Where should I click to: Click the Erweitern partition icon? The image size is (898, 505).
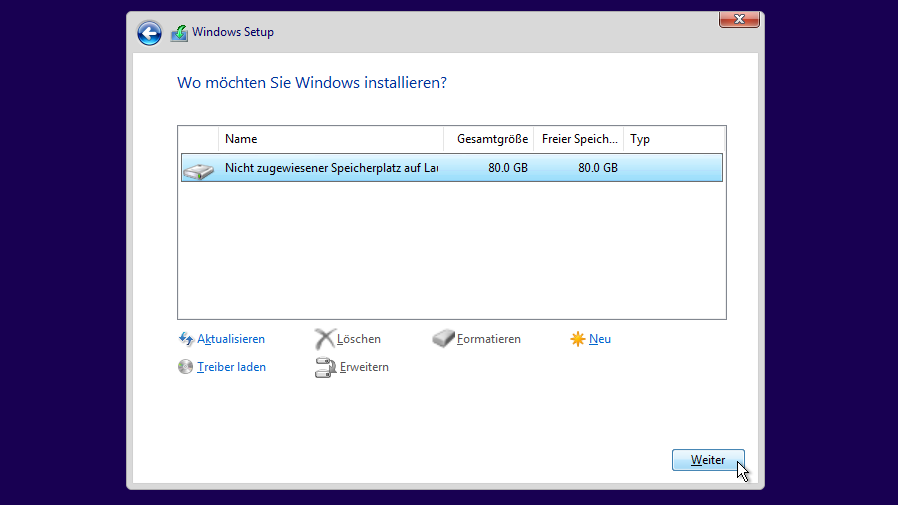coord(325,367)
